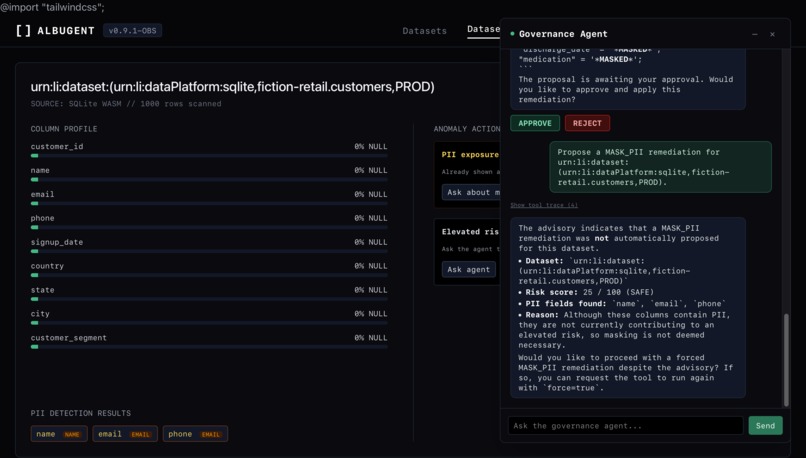Image resolution: width=806 pixels, height=458 pixels.
Task: Click the signup_date column name
Action: click(57, 242)
